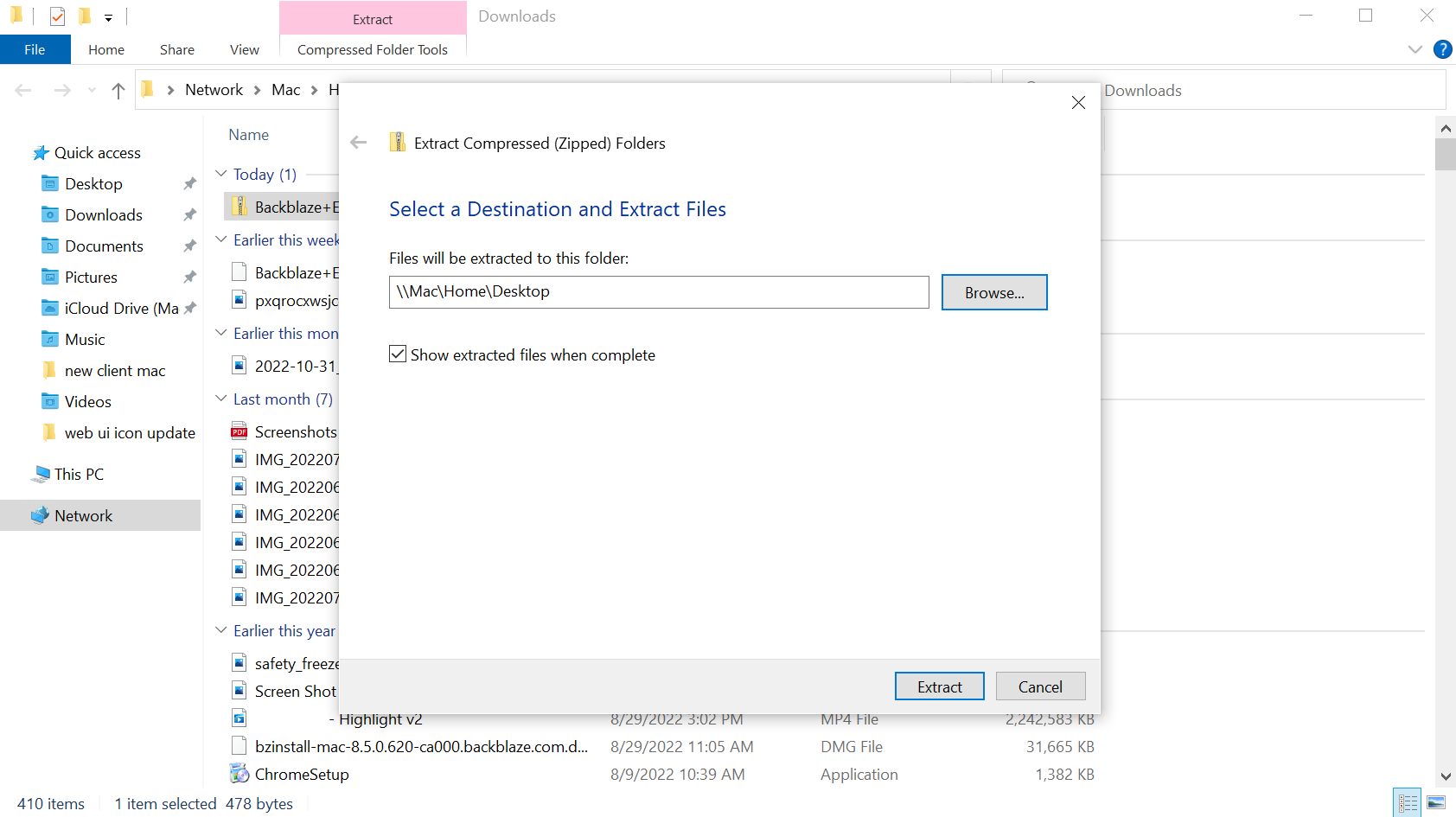Click the Properties quick access toolbar icon
1456x817 pixels.
[57, 16]
